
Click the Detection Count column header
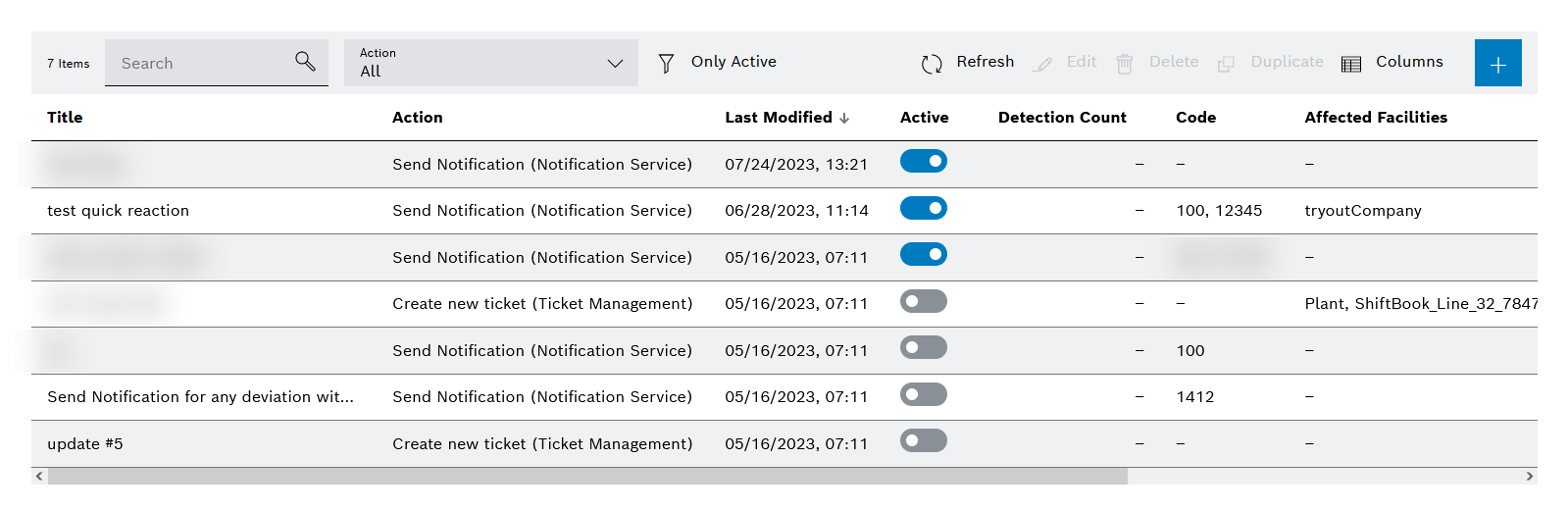(1062, 118)
